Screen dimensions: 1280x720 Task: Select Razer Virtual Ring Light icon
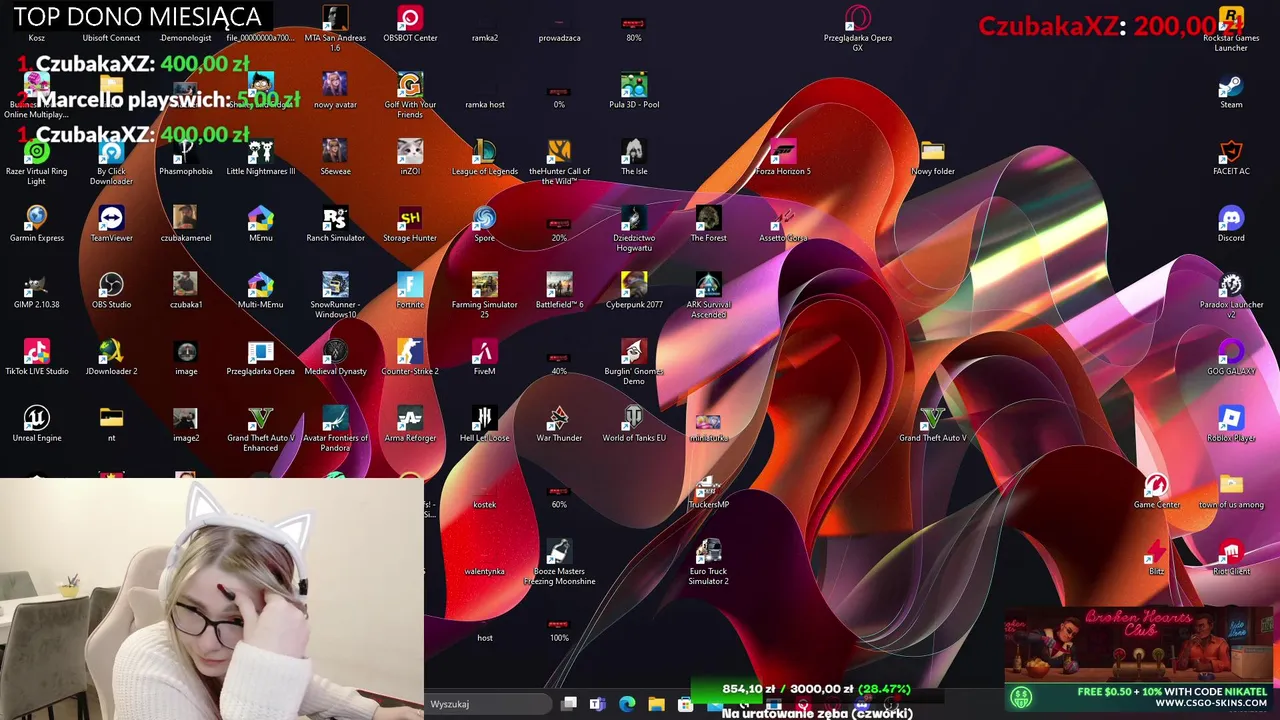37,152
